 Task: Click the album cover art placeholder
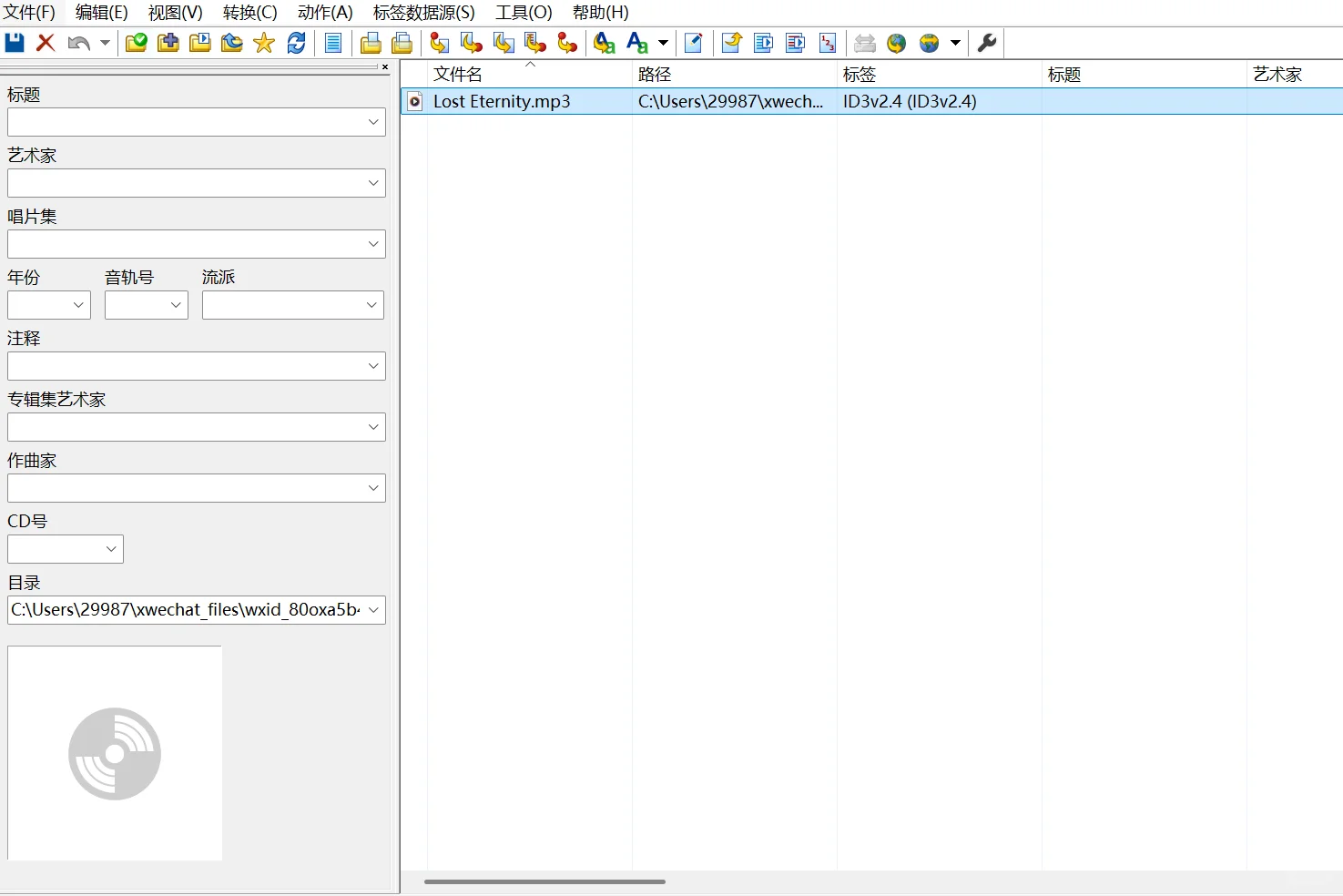click(115, 753)
